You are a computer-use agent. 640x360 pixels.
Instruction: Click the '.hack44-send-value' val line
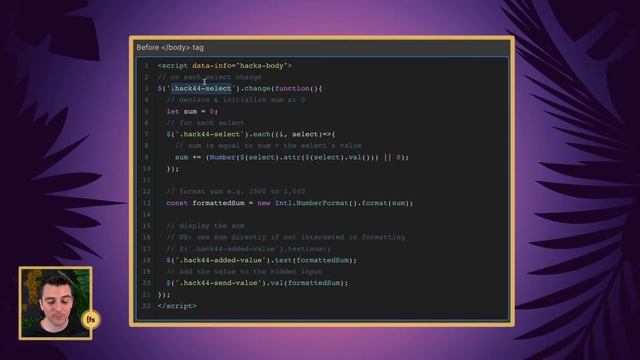257,283
